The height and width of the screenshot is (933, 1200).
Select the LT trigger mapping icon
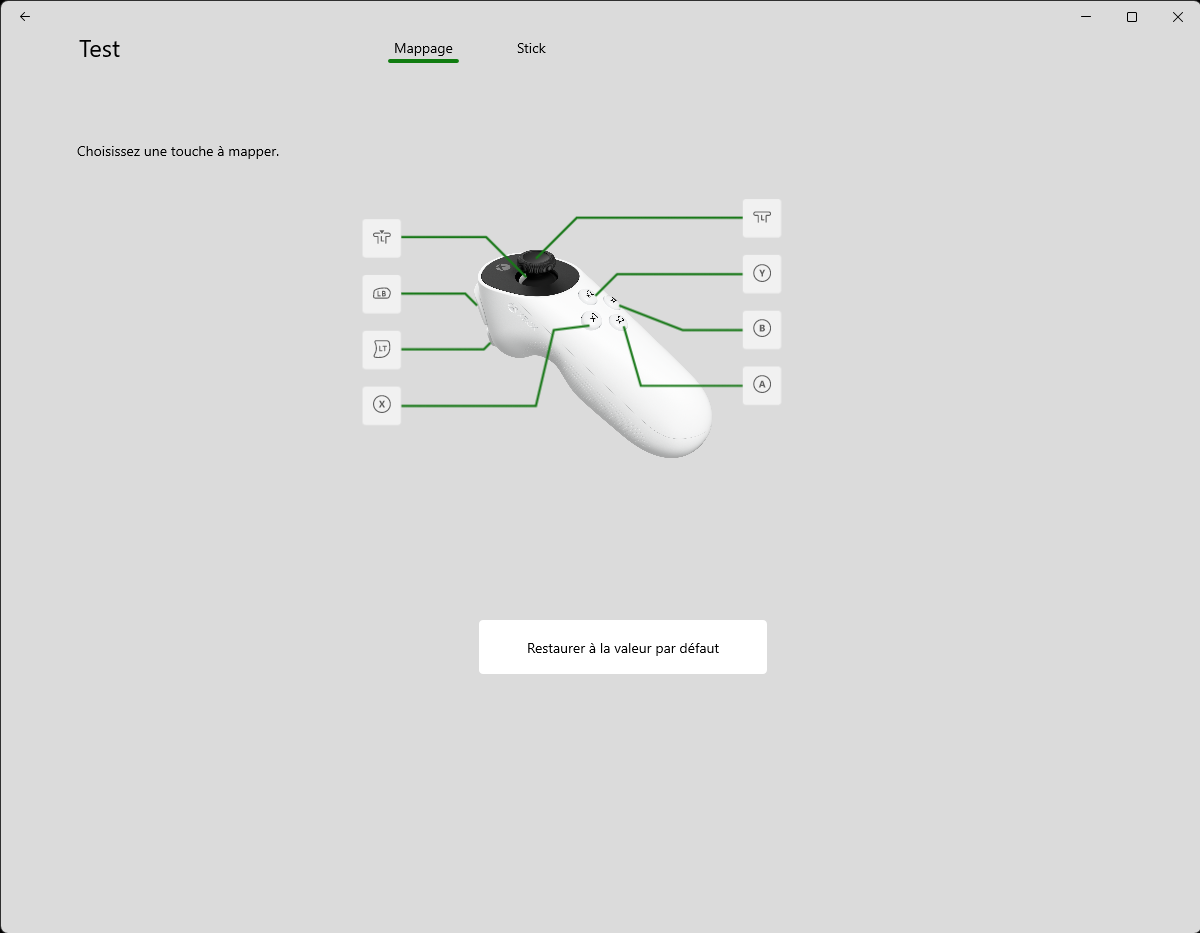[381, 350]
